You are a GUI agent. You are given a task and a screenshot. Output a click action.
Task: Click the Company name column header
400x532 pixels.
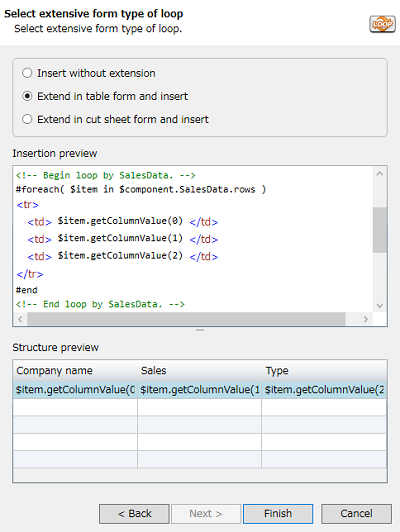(75, 370)
